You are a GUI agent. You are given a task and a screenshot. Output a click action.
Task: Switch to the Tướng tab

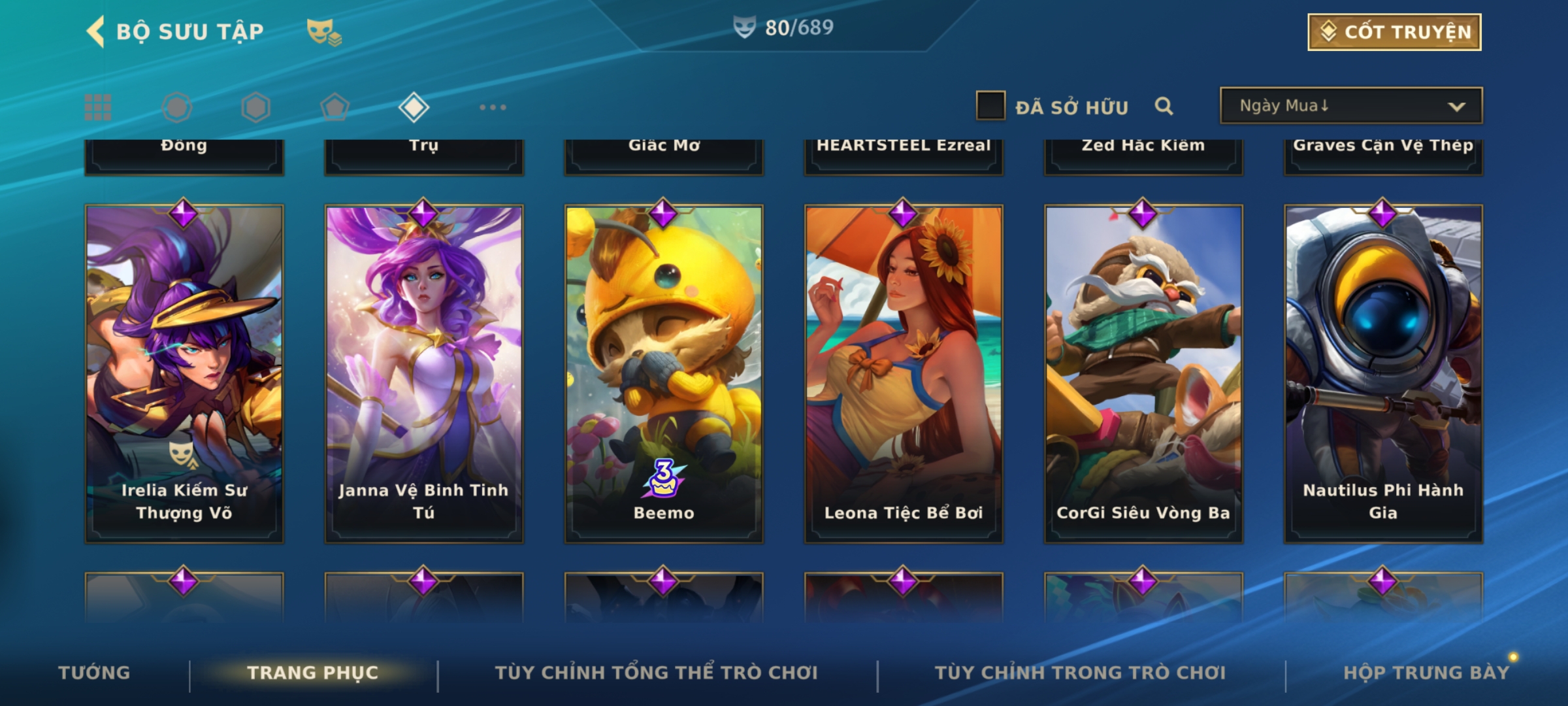[94, 673]
